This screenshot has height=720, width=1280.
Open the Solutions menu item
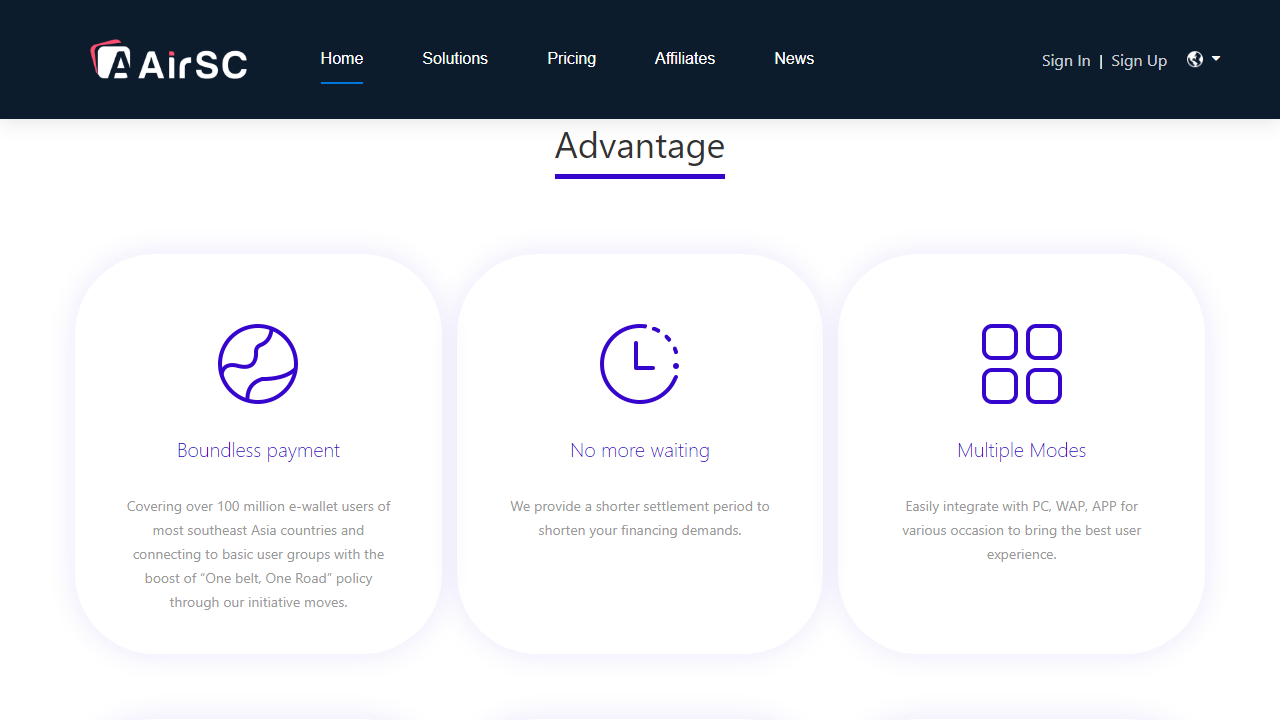click(x=455, y=58)
